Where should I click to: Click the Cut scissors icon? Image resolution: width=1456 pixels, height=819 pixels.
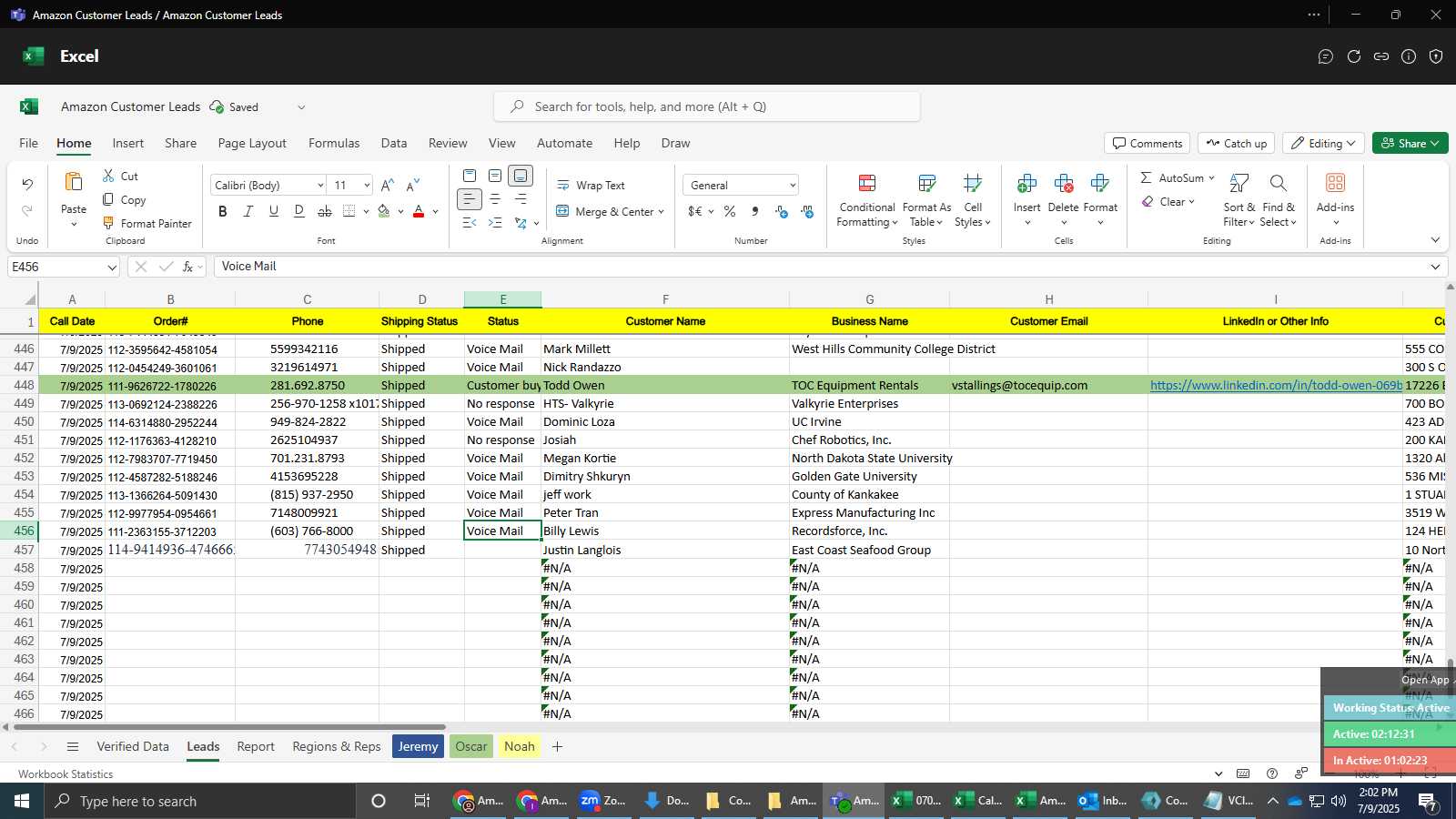[x=108, y=176]
